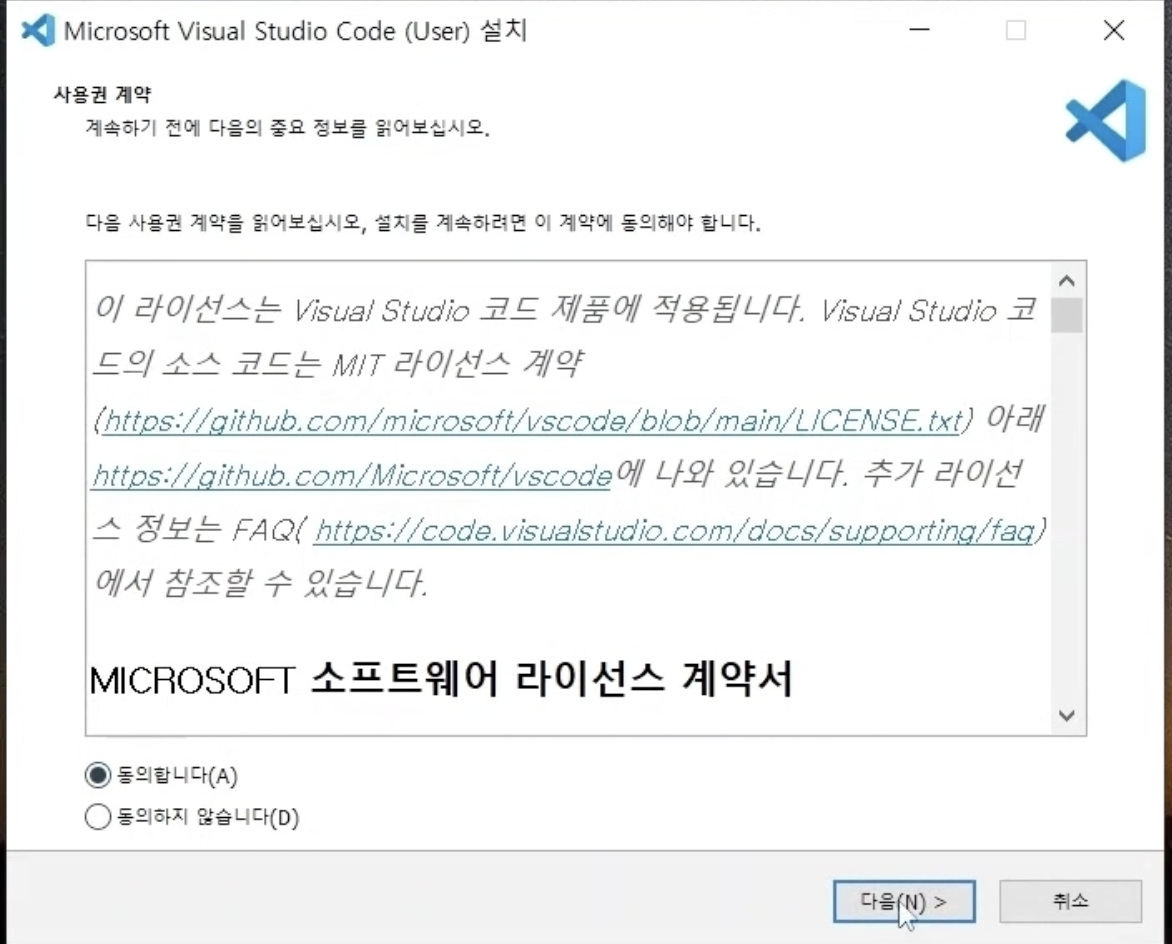Minimize the setup window
The height and width of the screenshot is (944, 1172).
919,30
